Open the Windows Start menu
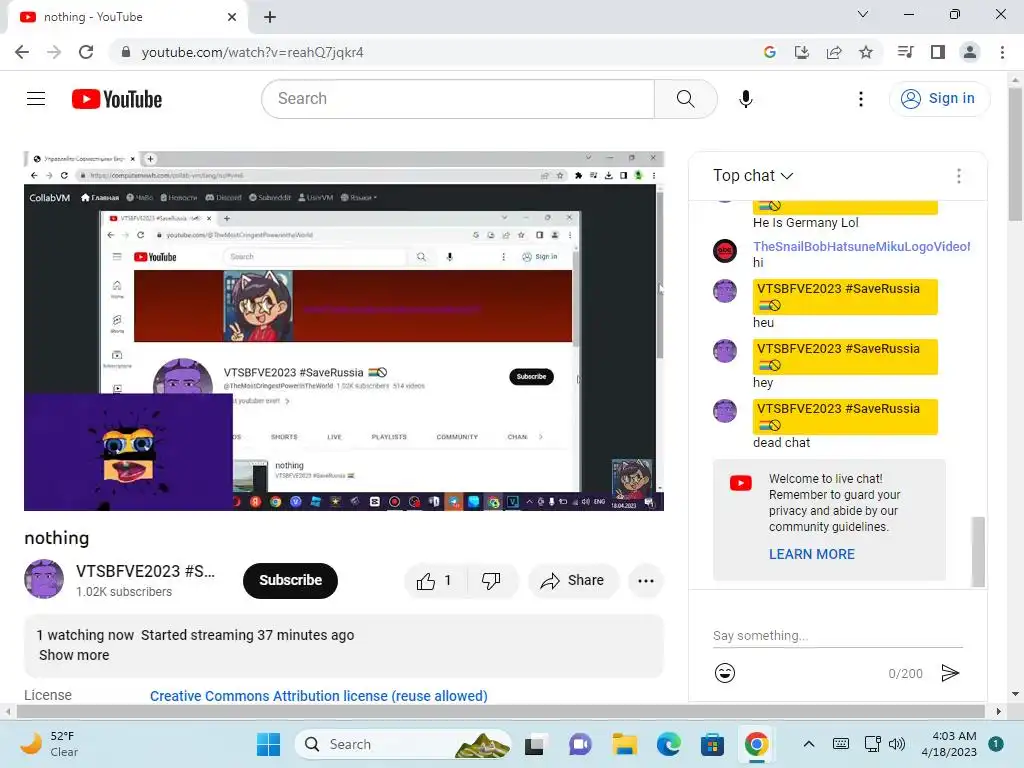The image size is (1024, 768). click(x=268, y=744)
